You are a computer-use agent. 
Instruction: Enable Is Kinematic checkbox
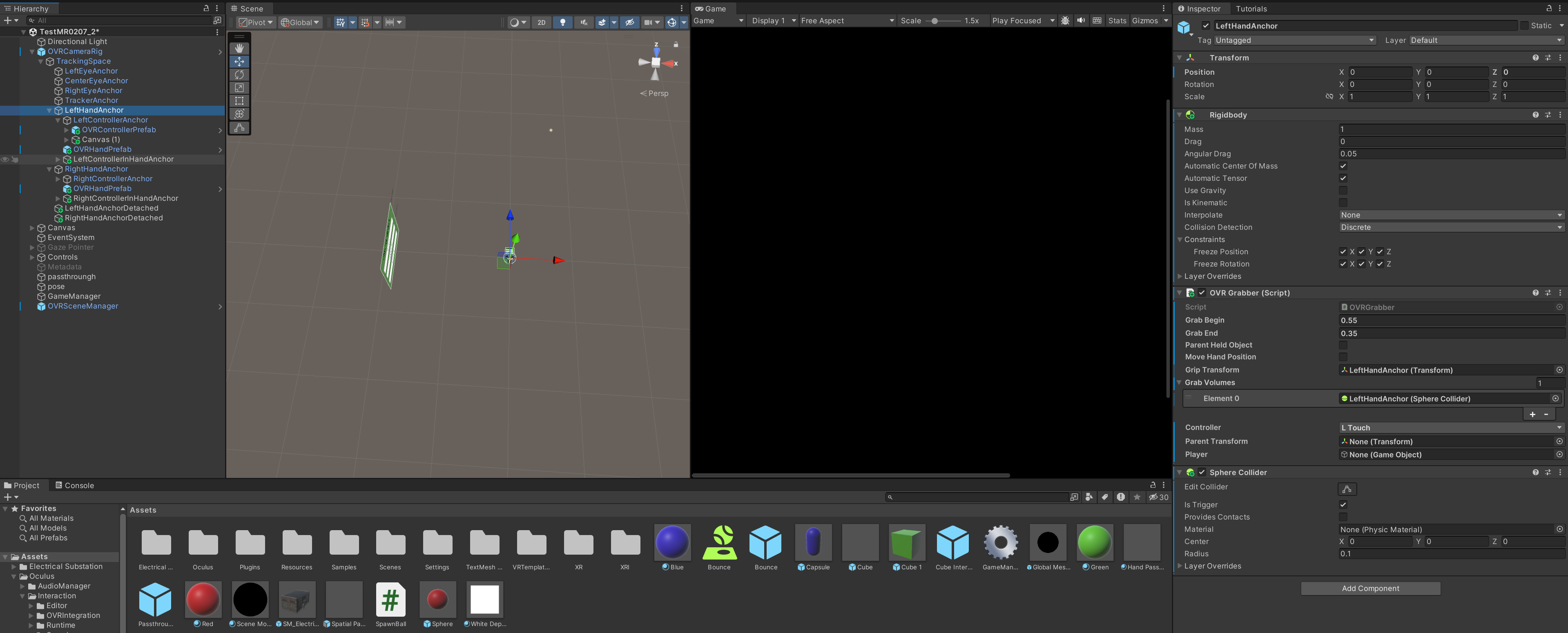(1343, 202)
